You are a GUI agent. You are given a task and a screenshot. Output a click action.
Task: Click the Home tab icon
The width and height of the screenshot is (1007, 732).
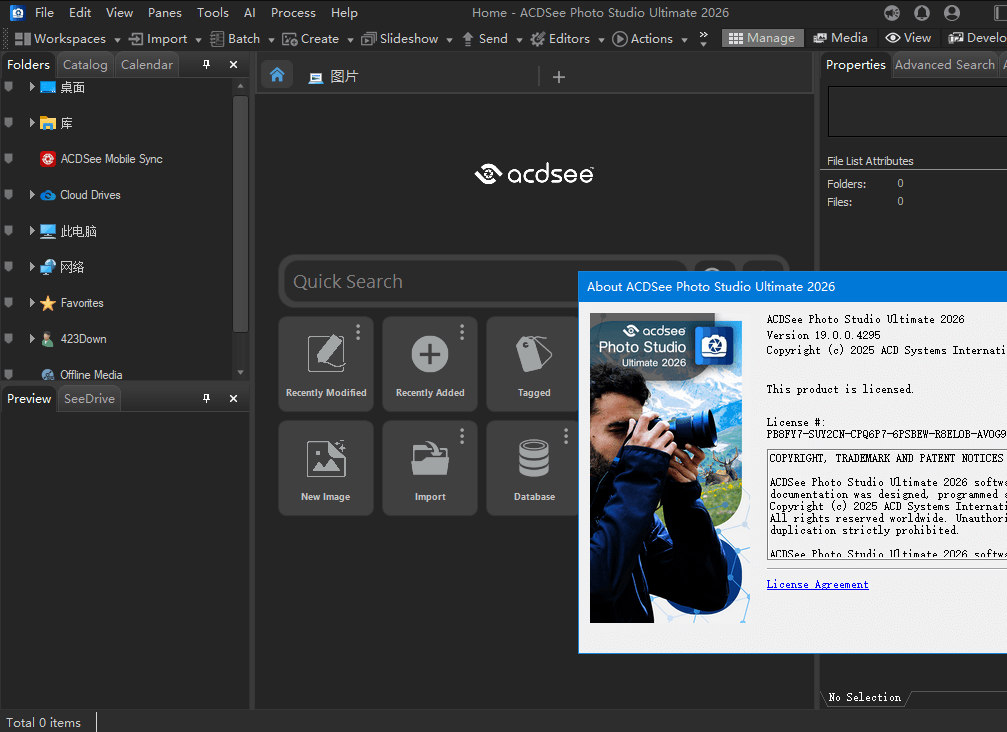tap(277, 75)
